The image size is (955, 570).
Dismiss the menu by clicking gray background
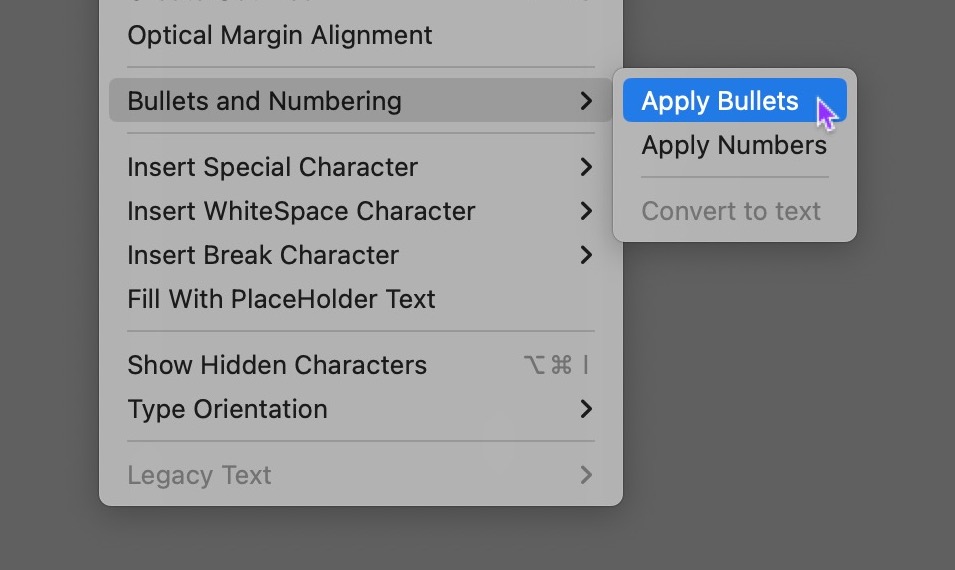tap(800, 420)
